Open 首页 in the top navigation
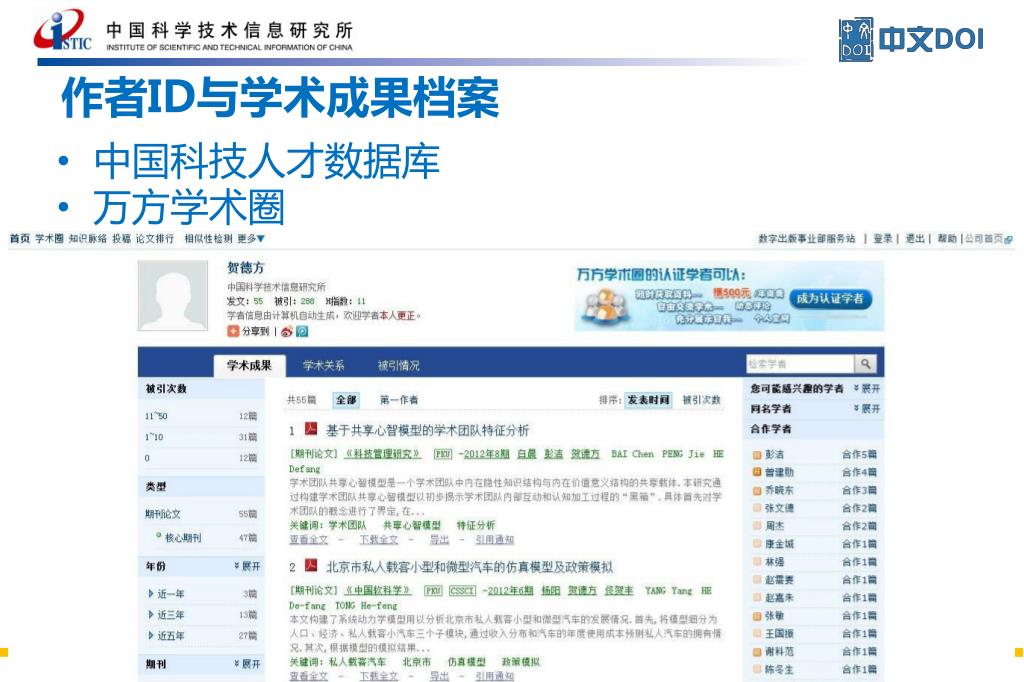This screenshot has height=682, width=1024. coord(20,239)
